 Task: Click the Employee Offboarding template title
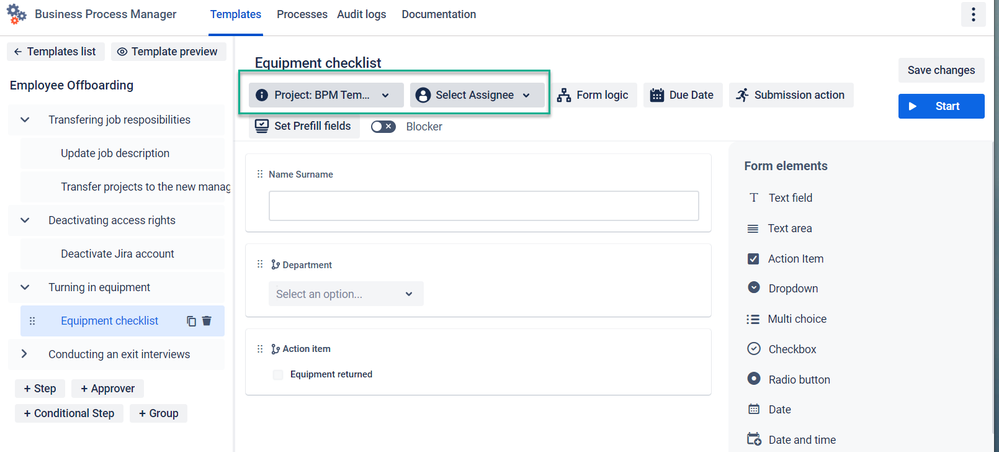pyautogui.click(x=71, y=85)
